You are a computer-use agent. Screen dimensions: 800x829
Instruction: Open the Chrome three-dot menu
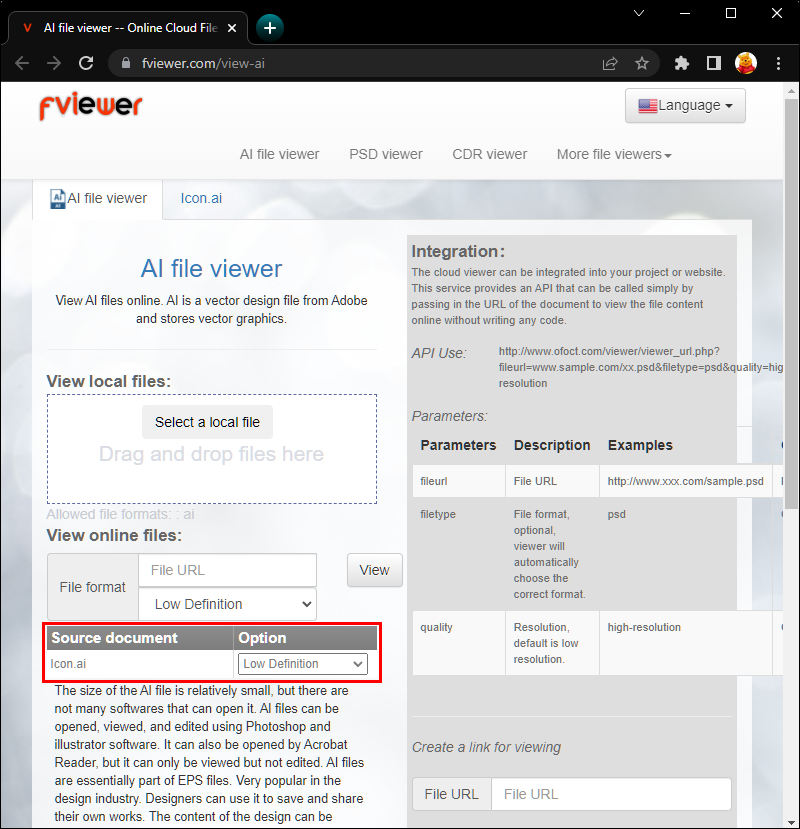click(x=778, y=63)
